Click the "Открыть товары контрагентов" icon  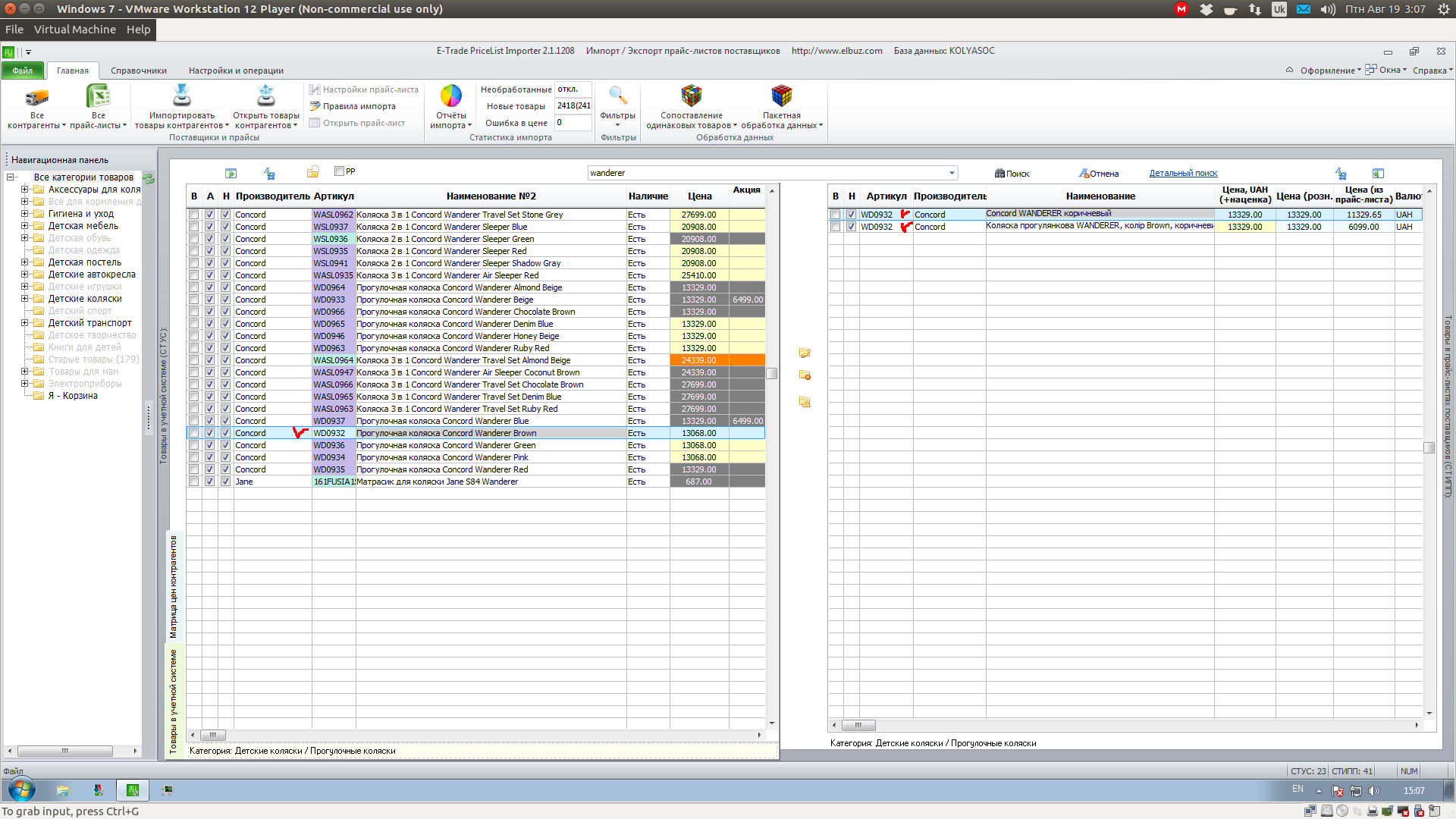[x=266, y=96]
